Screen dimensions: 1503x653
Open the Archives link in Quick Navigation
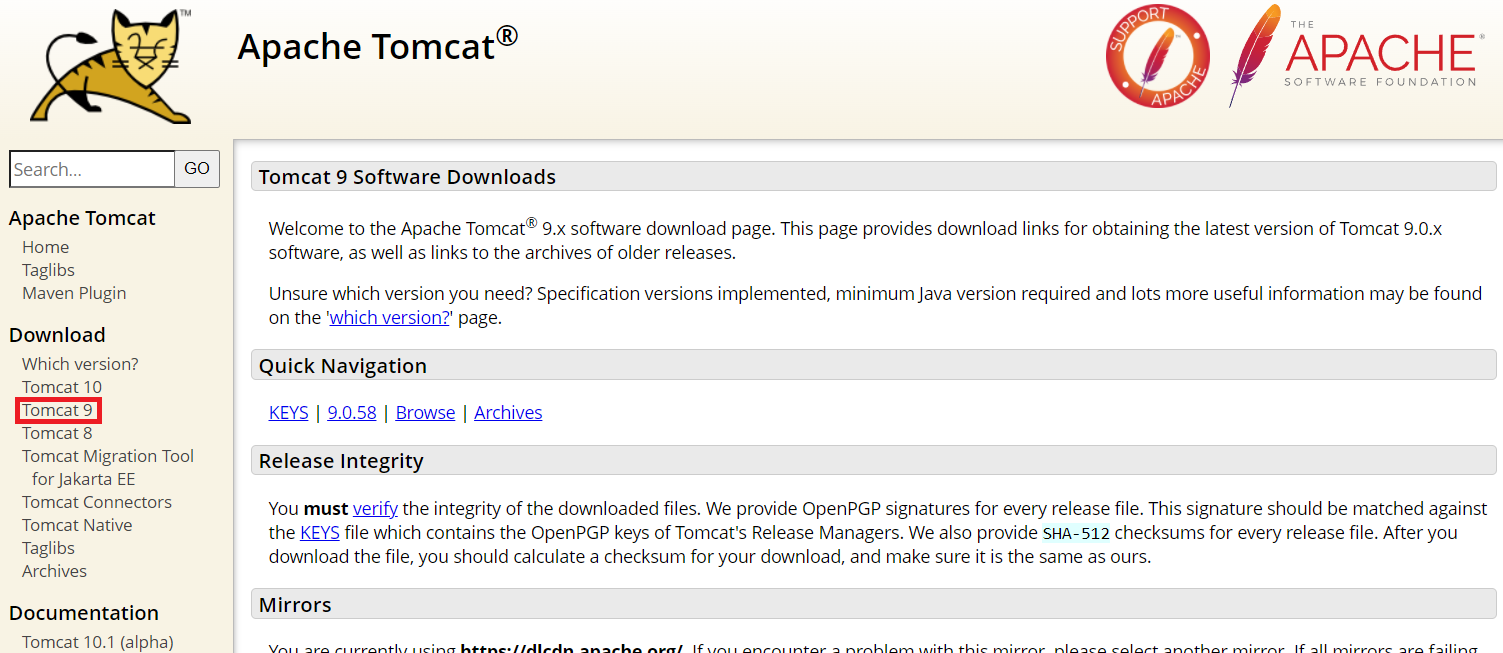508,412
